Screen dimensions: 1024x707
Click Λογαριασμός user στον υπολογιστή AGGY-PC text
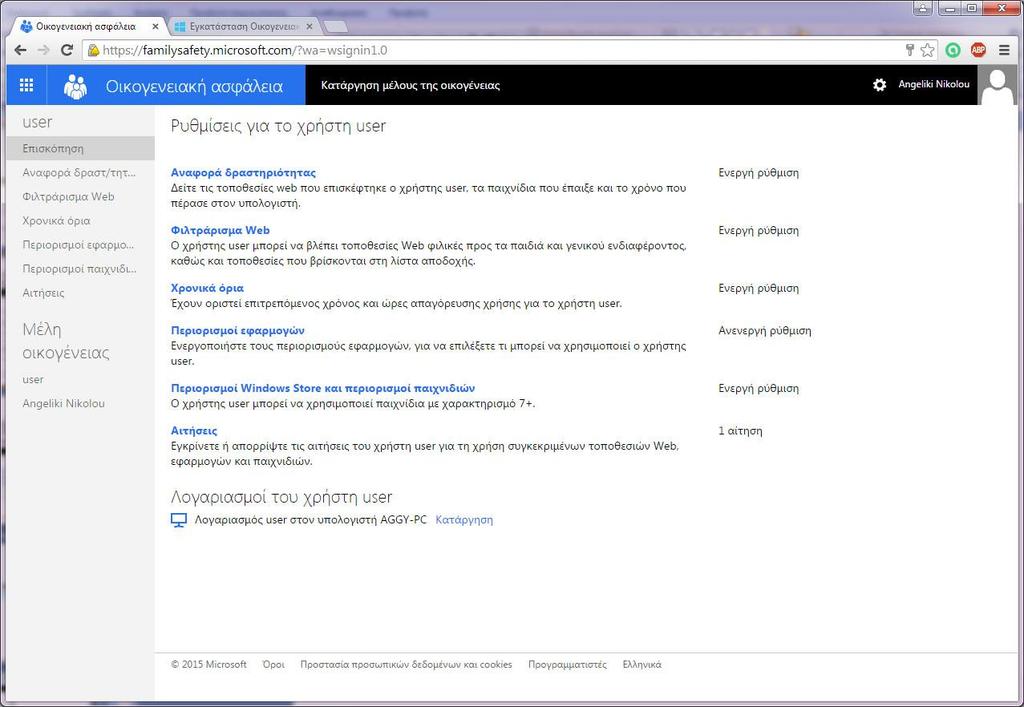[x=310, y=520]
